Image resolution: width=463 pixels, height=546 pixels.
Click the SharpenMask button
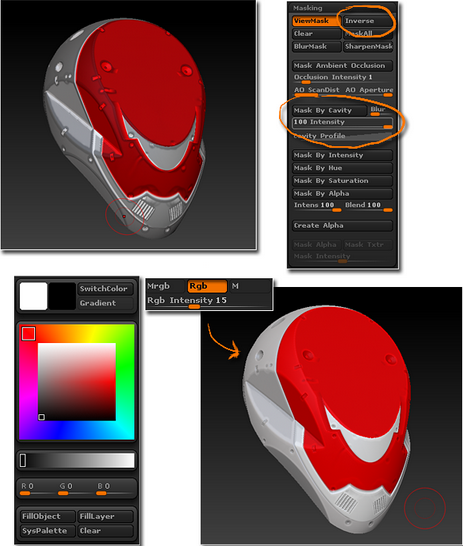coord(368,47)
